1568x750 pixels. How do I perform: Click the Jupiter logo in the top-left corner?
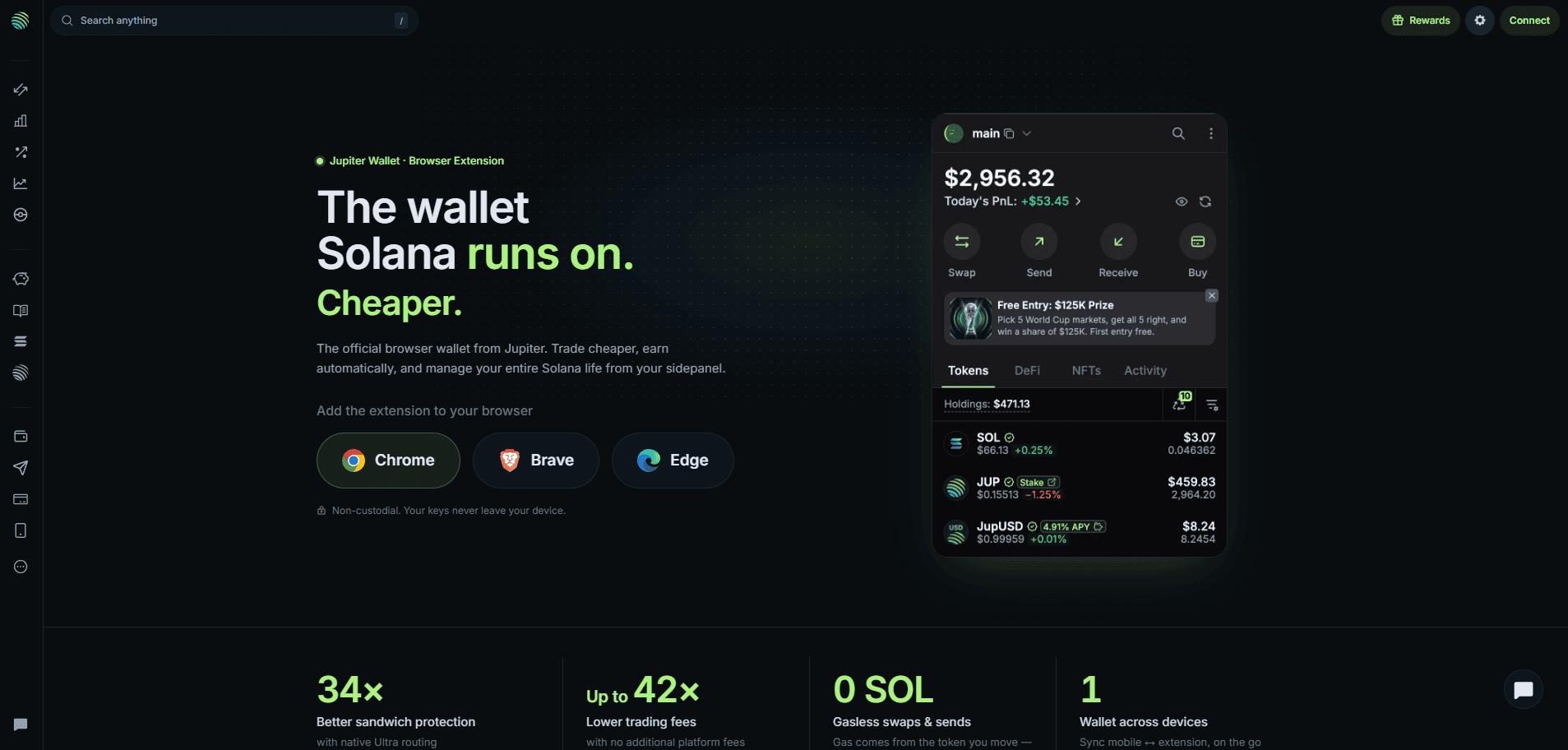[21, 21]
